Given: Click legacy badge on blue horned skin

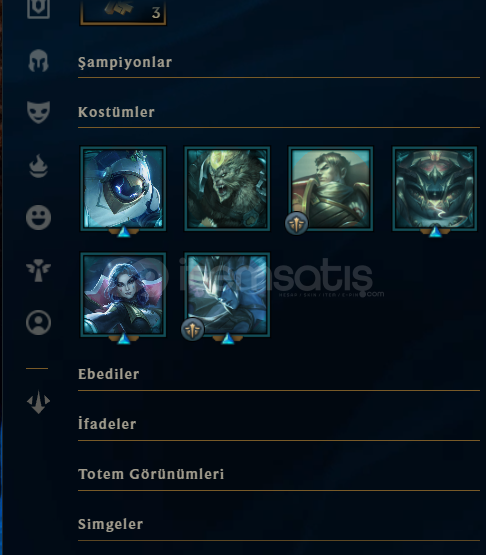Looking at the screenshot, I should (192, 330).
